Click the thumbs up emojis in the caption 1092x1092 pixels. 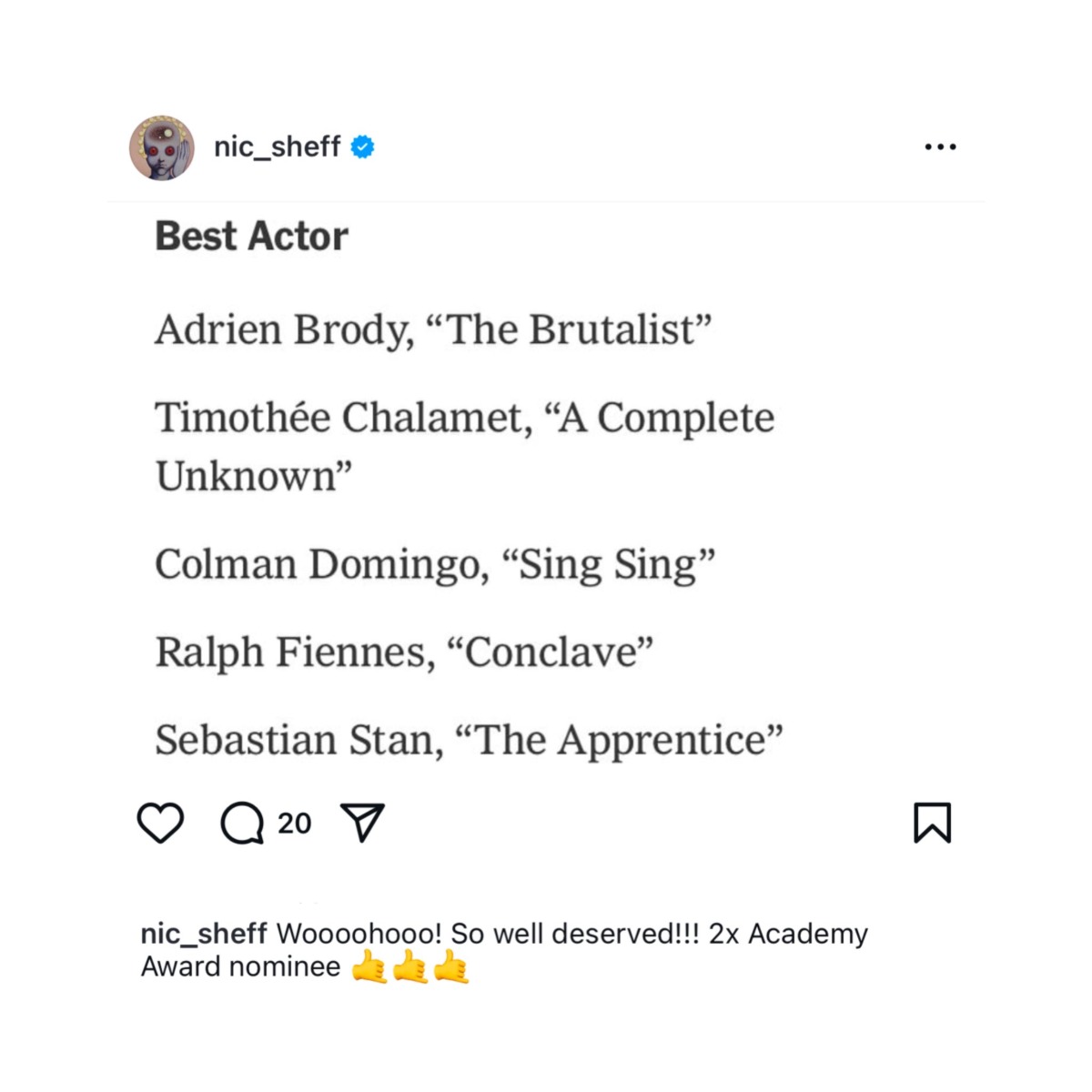coord(410,967)
